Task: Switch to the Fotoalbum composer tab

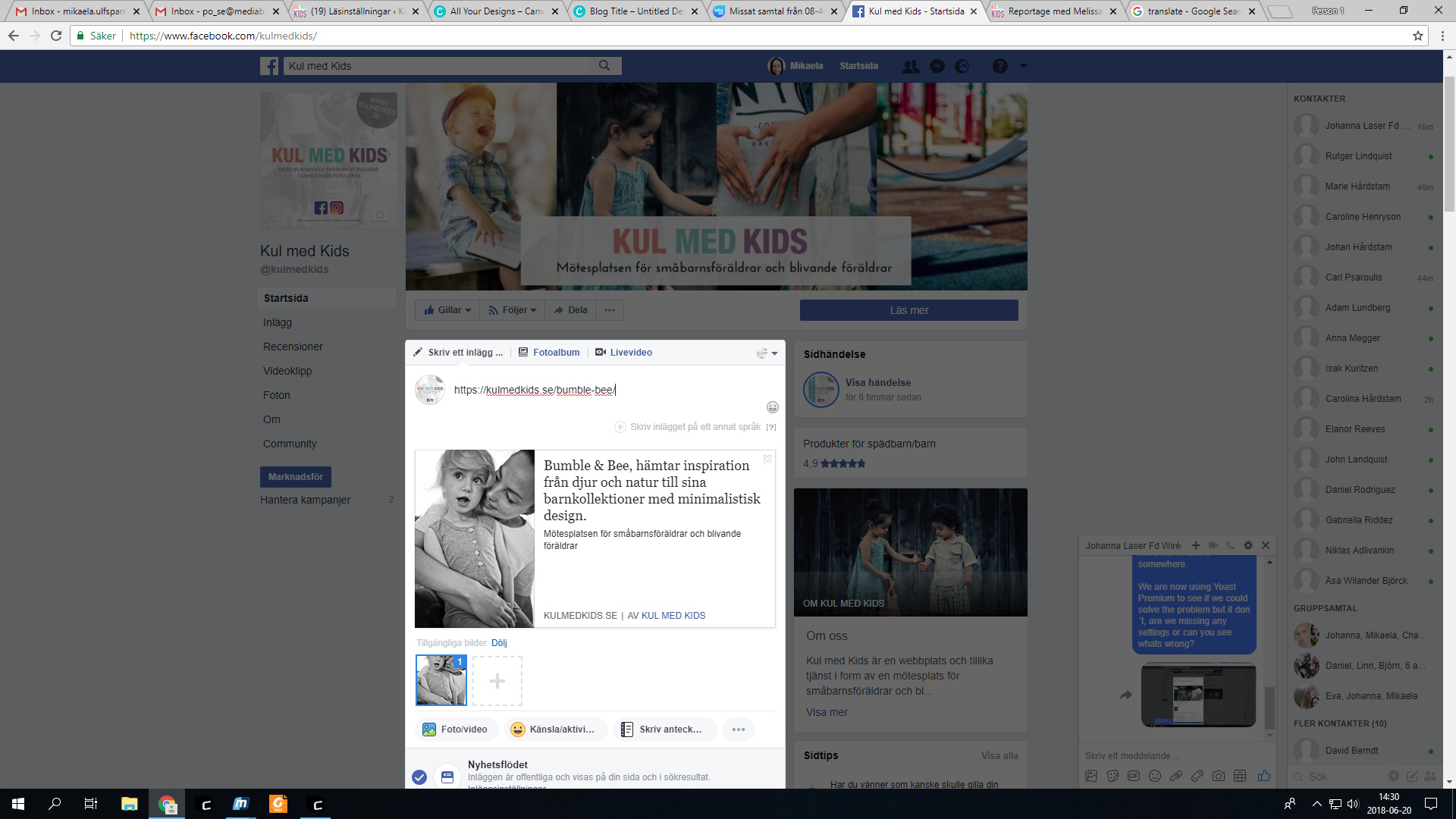Action: (x=549, y=353)
